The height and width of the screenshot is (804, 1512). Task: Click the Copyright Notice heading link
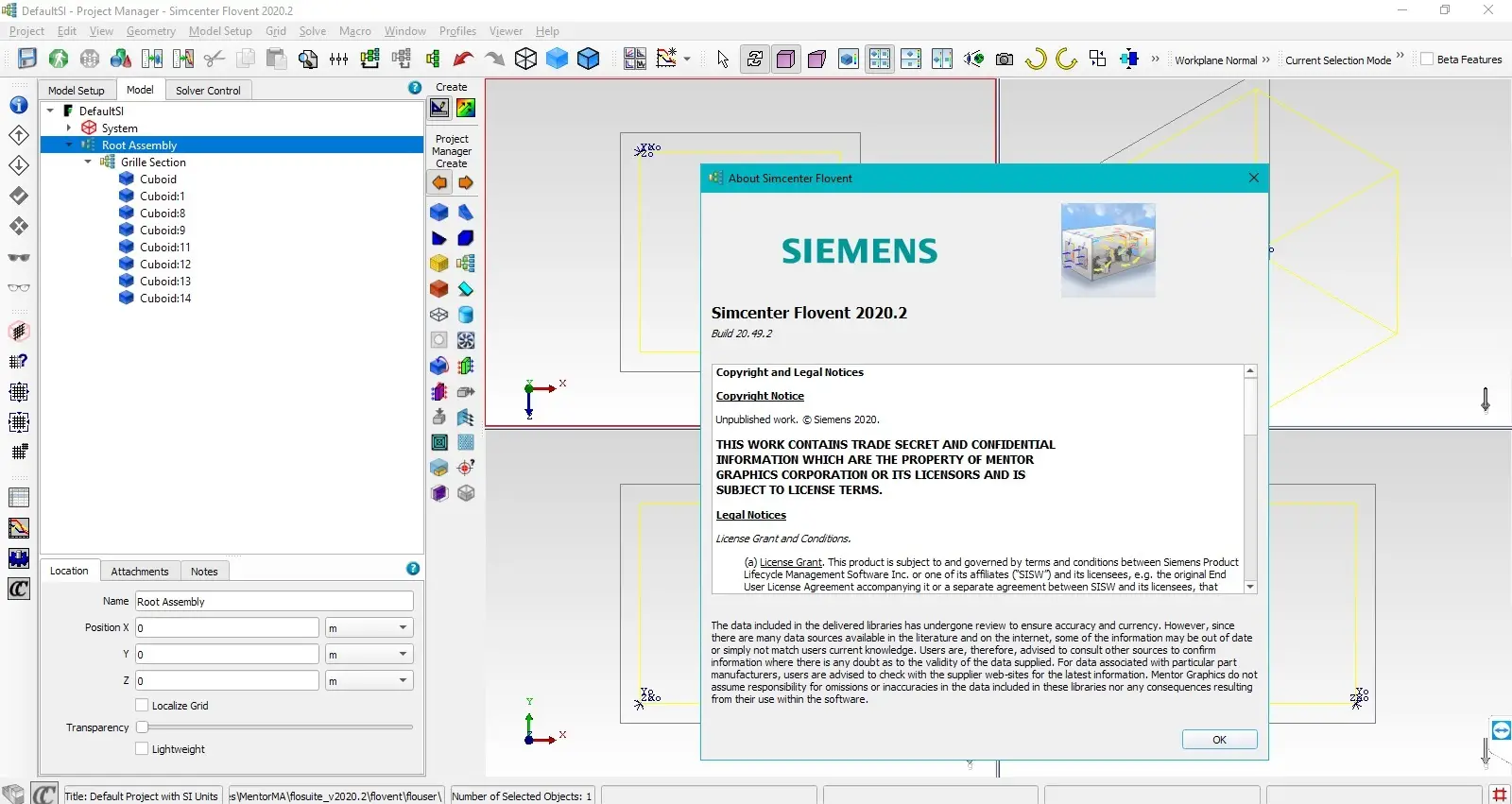(x=760, y=396)
